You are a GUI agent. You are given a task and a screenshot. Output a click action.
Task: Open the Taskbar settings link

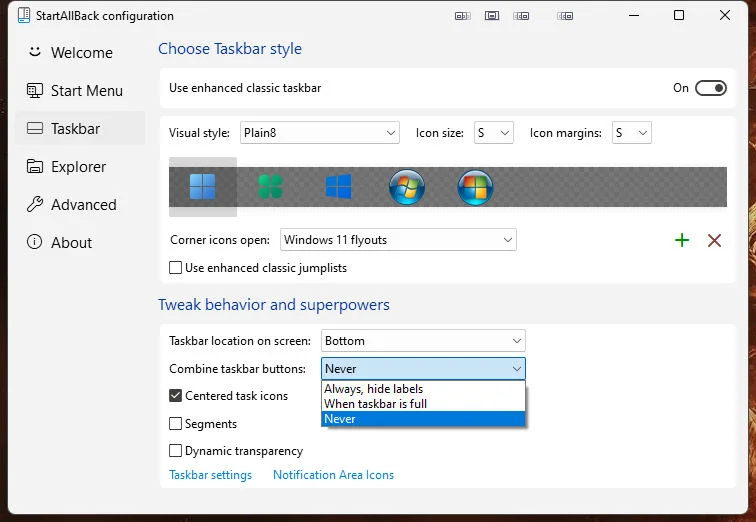210,475
